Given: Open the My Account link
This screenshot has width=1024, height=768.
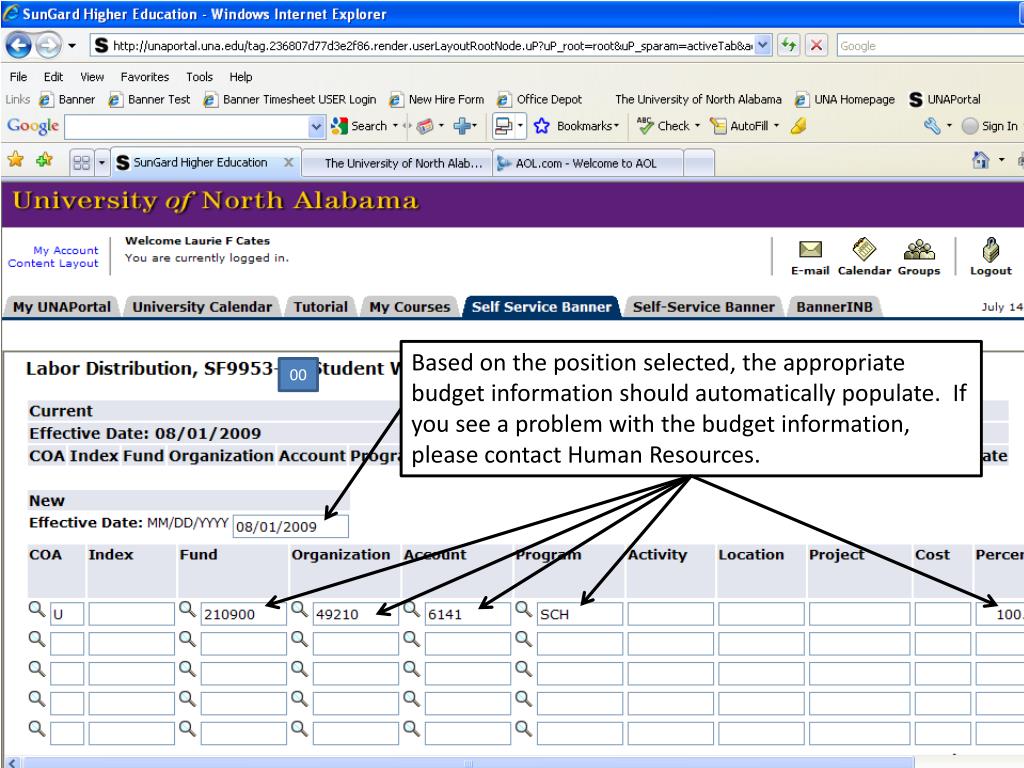Looking at the screenshot, I should pyautogui.click(x=65, y=250).
